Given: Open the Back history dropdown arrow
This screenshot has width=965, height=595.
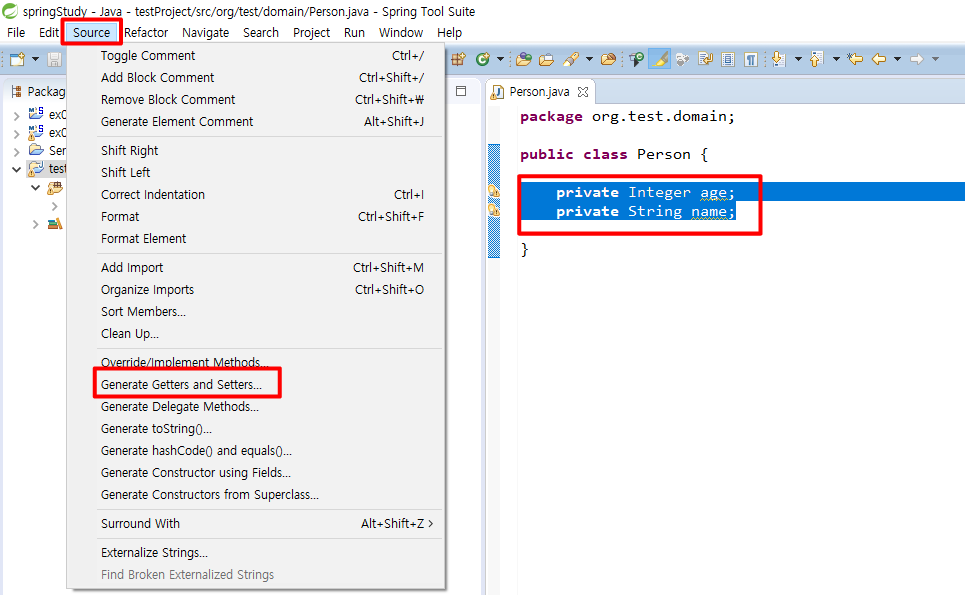Looking at the screenshot, I should [x=897, y=59].
